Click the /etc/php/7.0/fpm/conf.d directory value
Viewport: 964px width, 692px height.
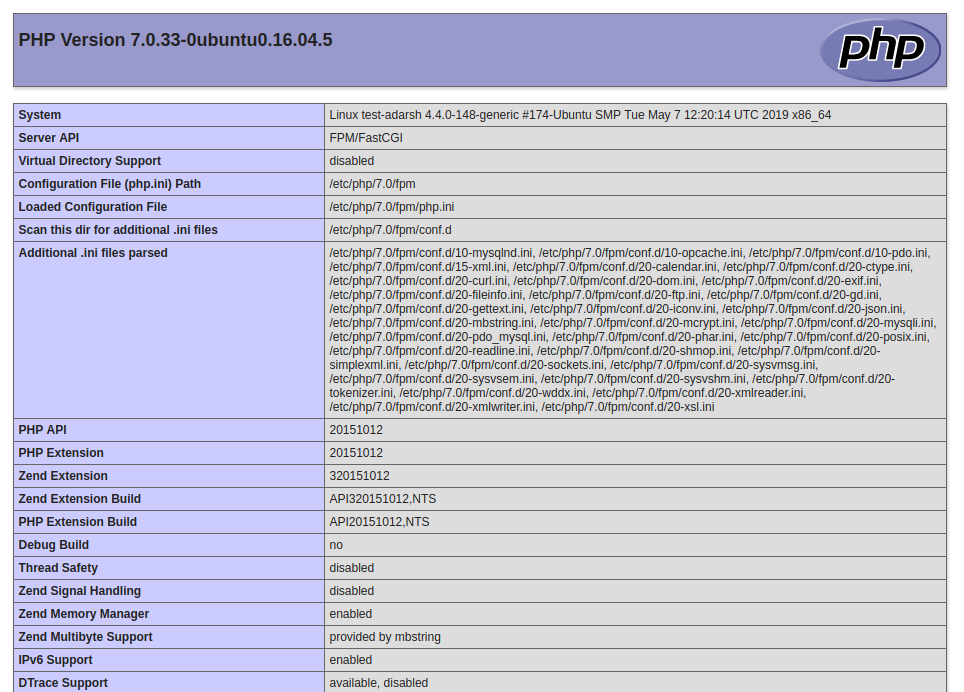coord(390,230)
